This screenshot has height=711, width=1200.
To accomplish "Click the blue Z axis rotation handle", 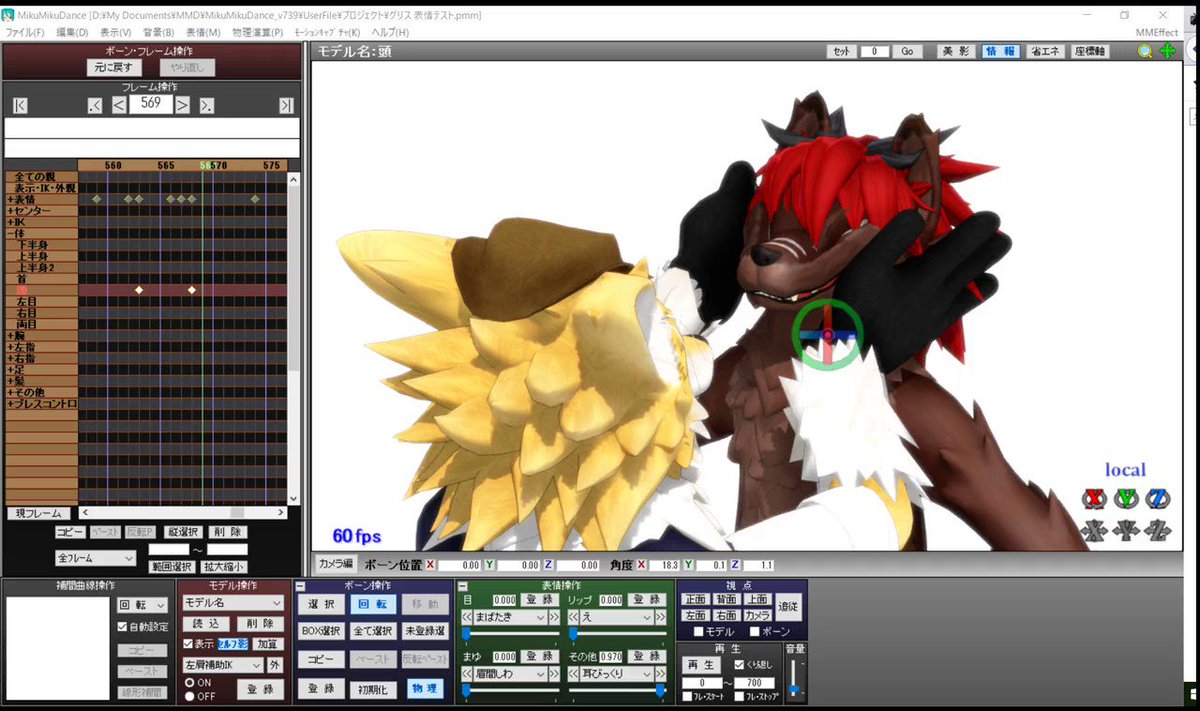I will click(1158, 498).
